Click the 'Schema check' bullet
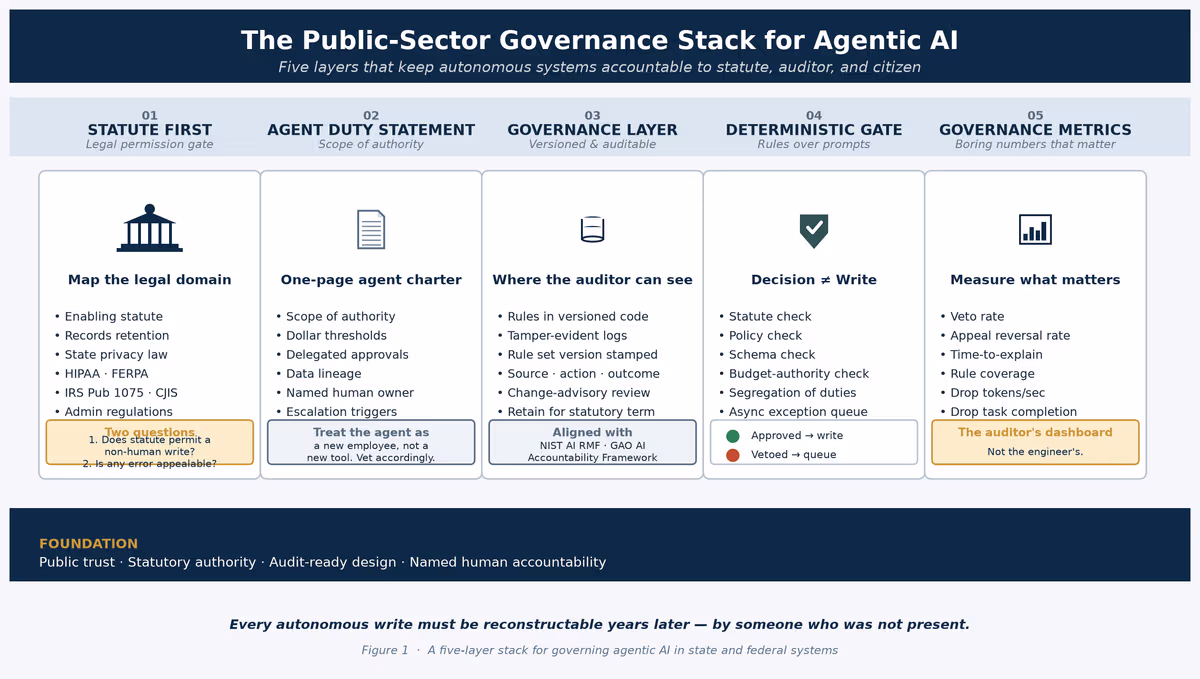1200x679 pixels. 766,355
